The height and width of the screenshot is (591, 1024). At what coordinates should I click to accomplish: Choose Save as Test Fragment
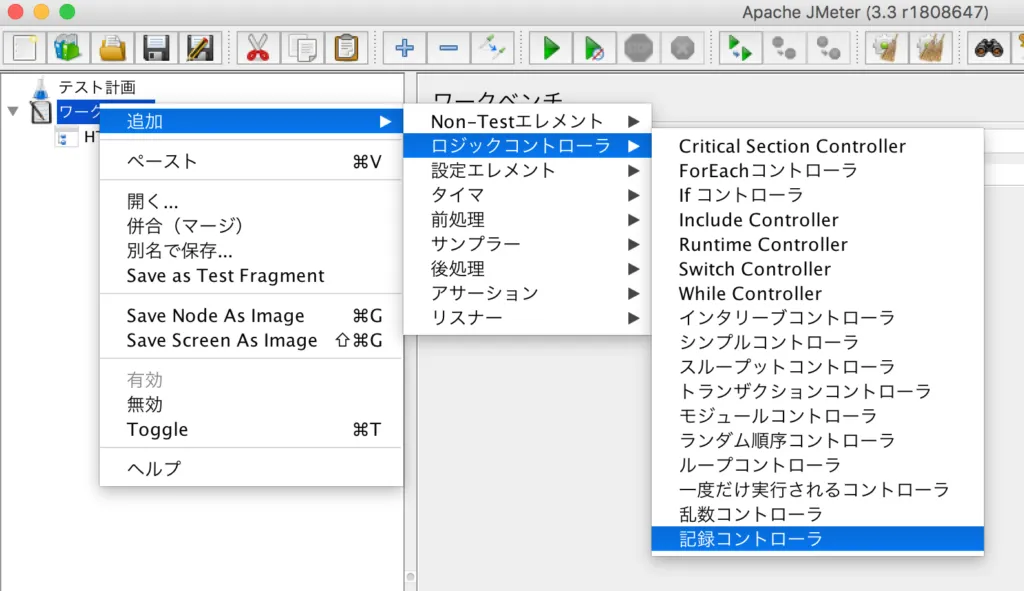point(251,276)
